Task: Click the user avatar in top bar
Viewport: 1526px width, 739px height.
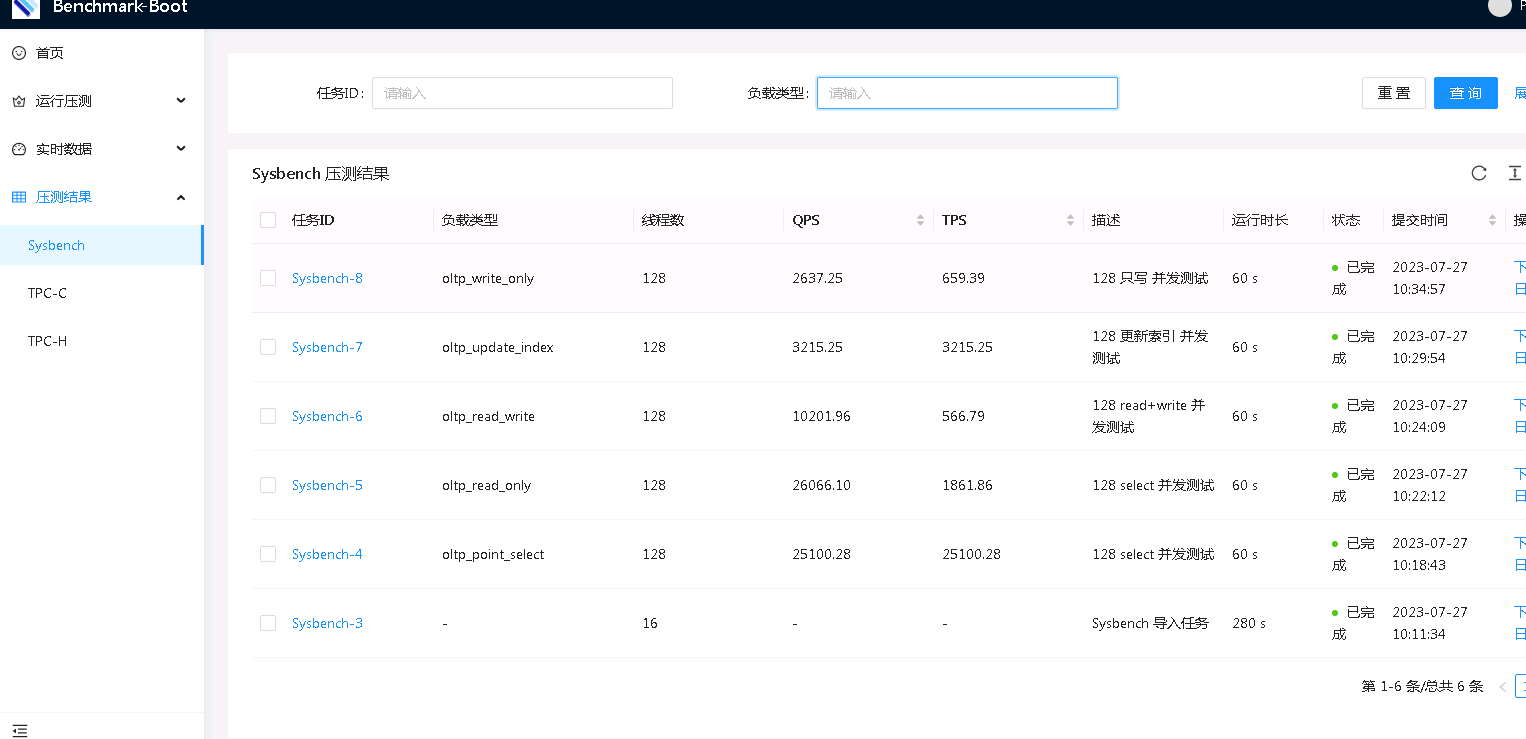Action: point(1499,7)
